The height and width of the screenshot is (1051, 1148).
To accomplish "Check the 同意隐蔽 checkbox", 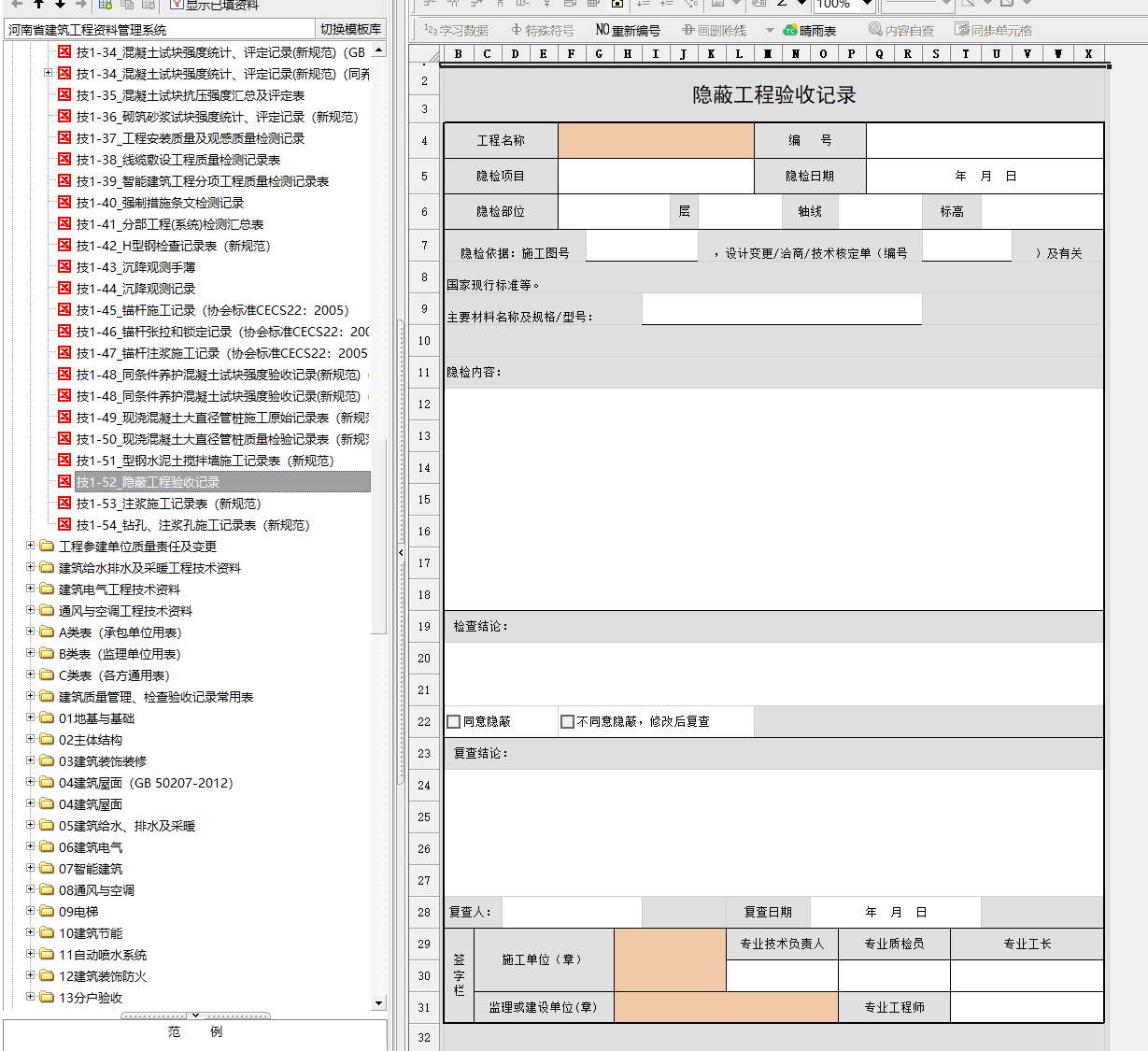I will click(454, 721).
